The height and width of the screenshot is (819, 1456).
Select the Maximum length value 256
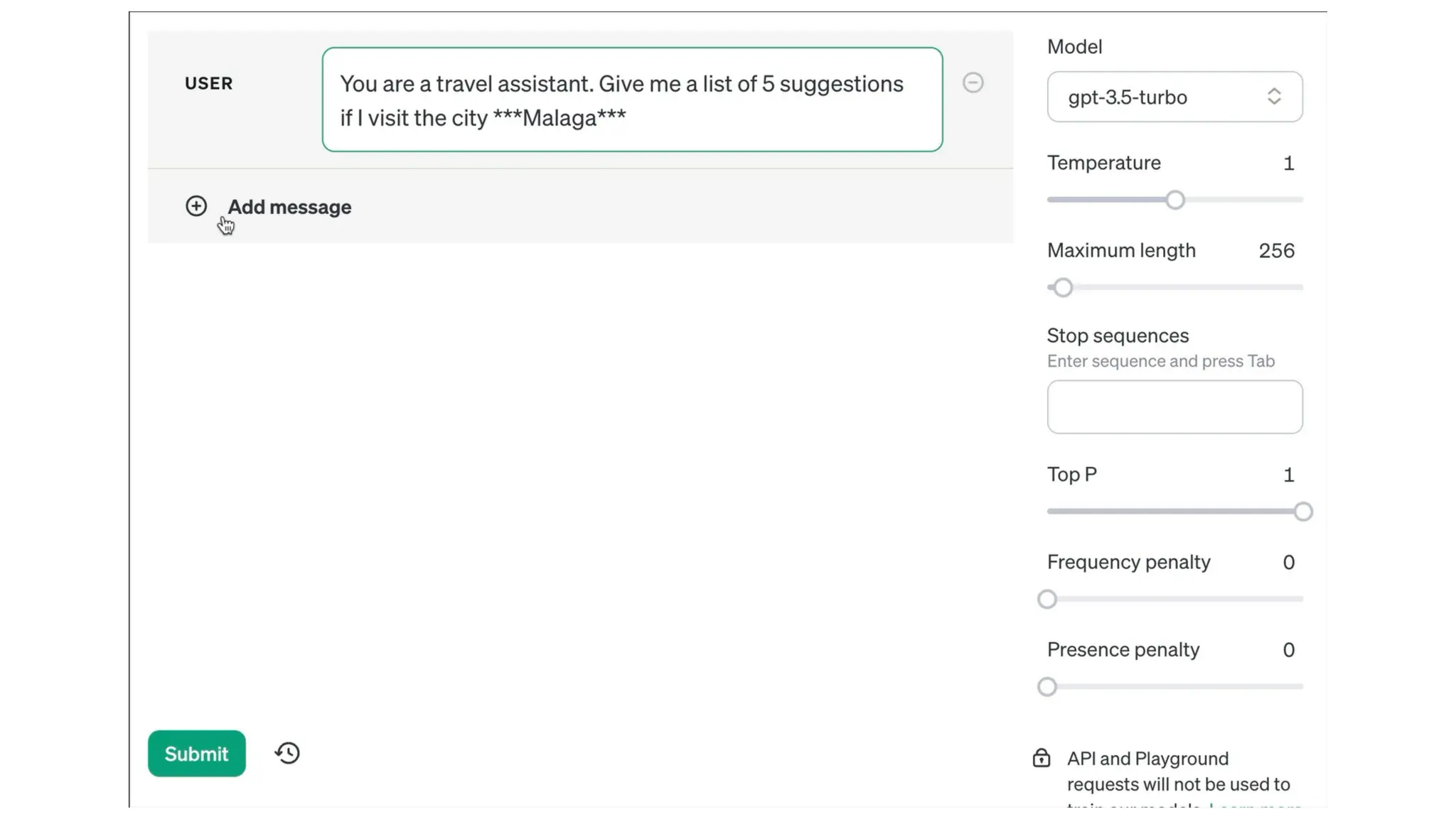pos(1276,251)
